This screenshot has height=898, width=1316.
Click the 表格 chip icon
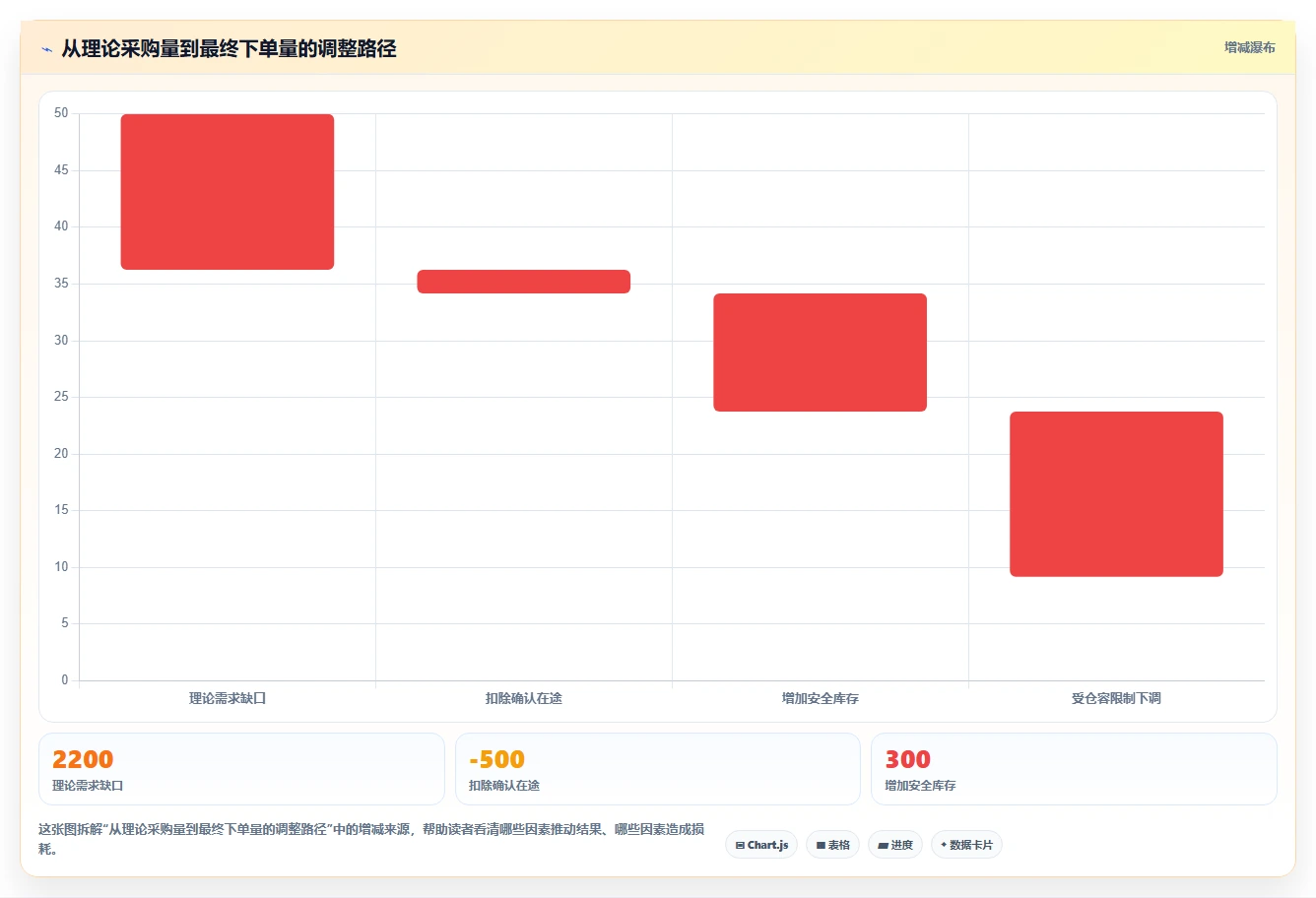821,846
